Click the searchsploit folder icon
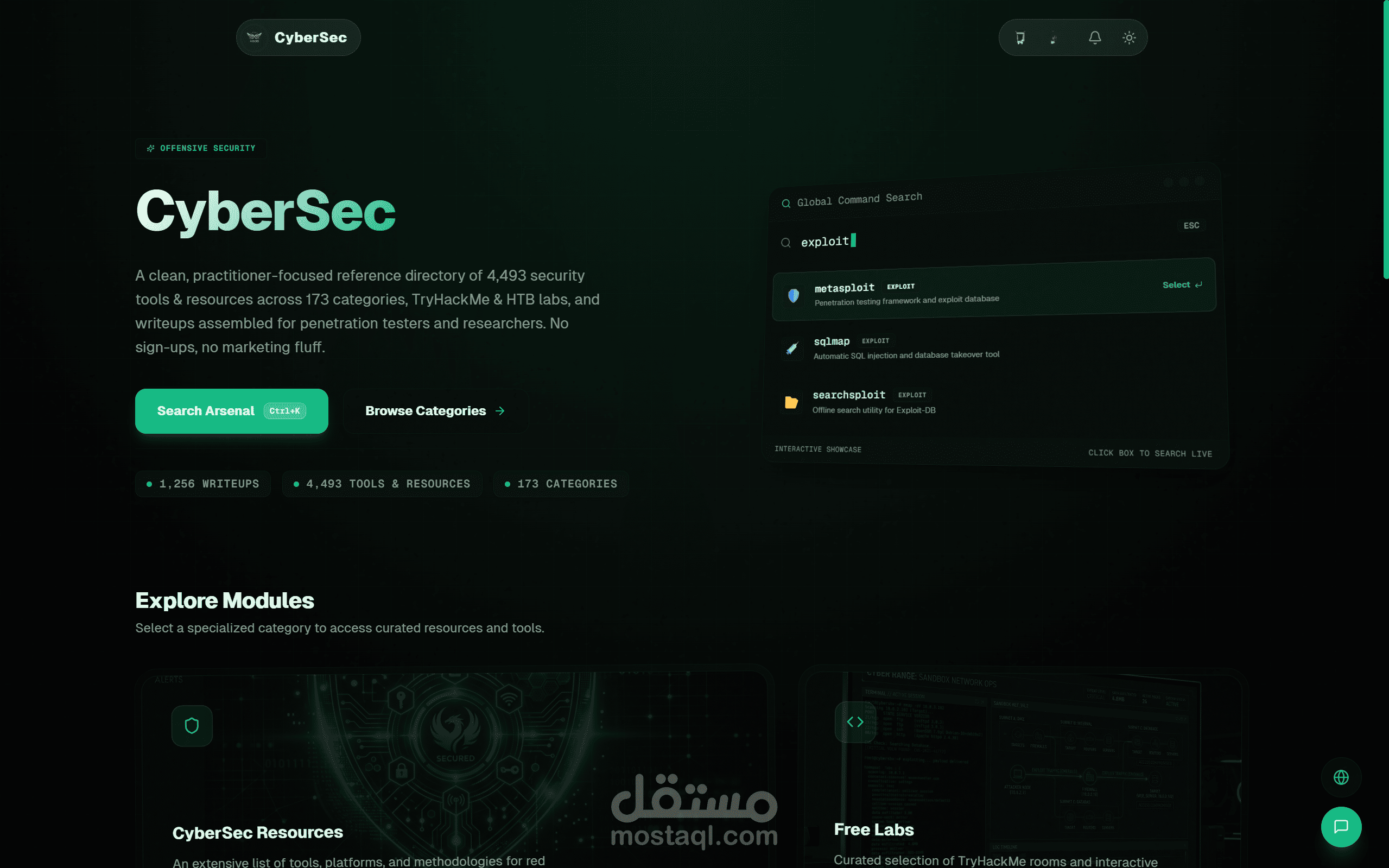 coord(791,402)
